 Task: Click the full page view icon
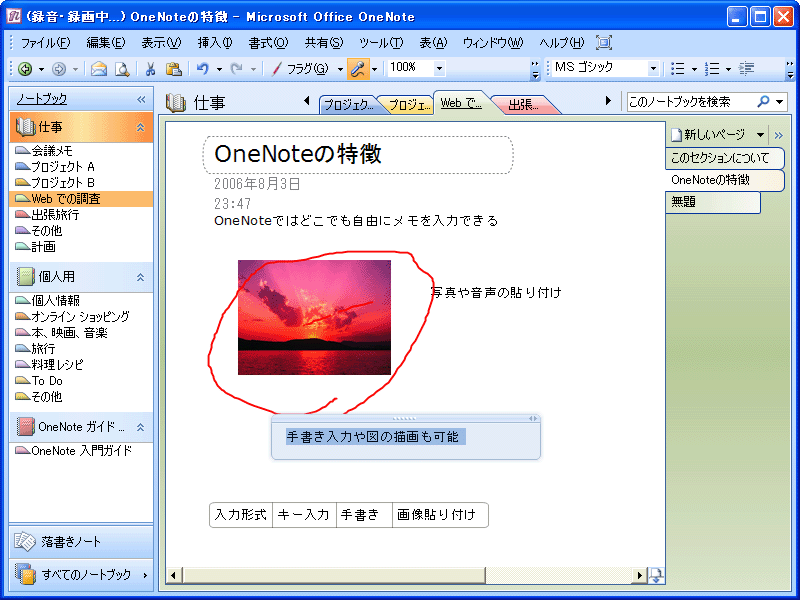tap(604, 43)
